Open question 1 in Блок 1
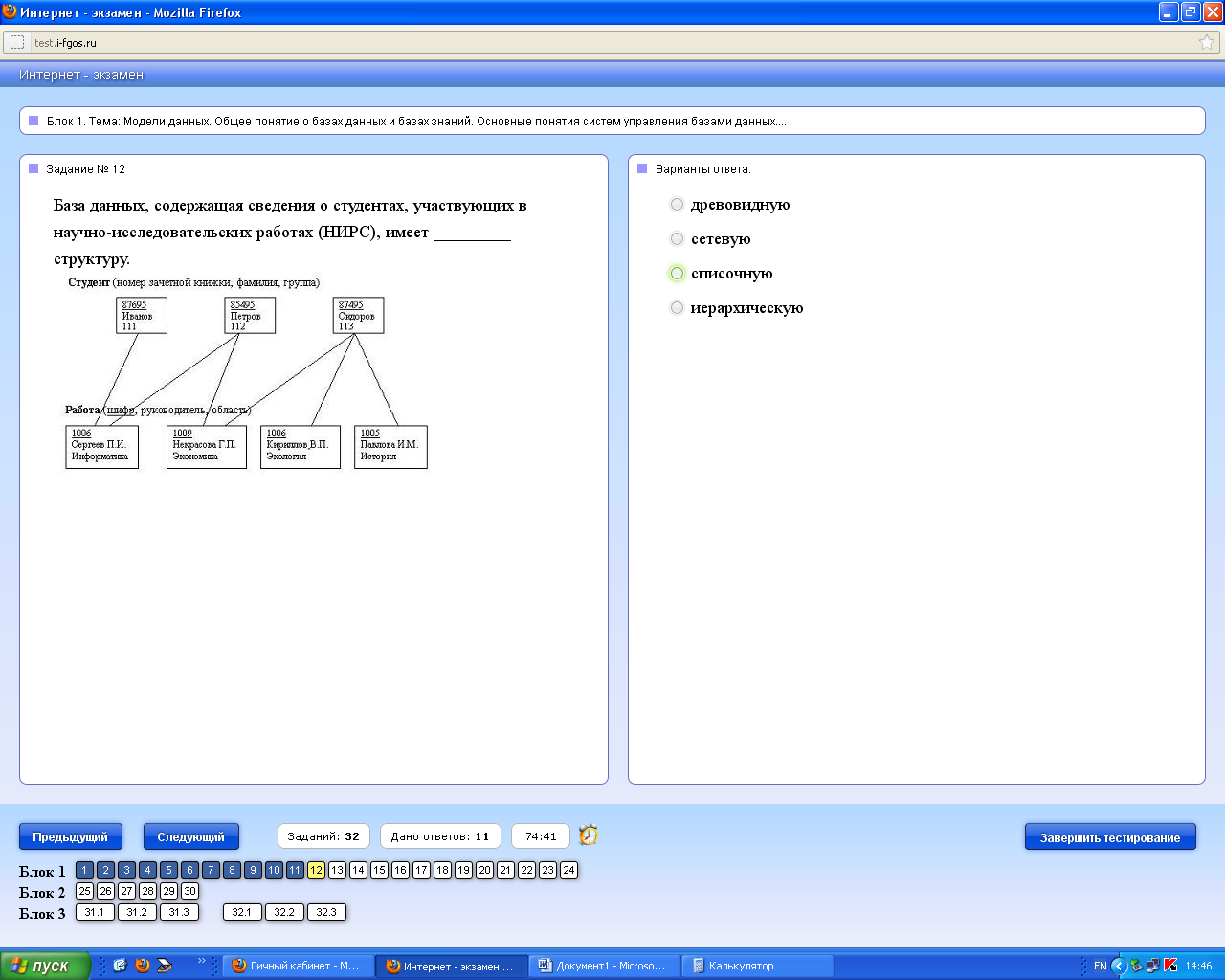 coord(84,870)
